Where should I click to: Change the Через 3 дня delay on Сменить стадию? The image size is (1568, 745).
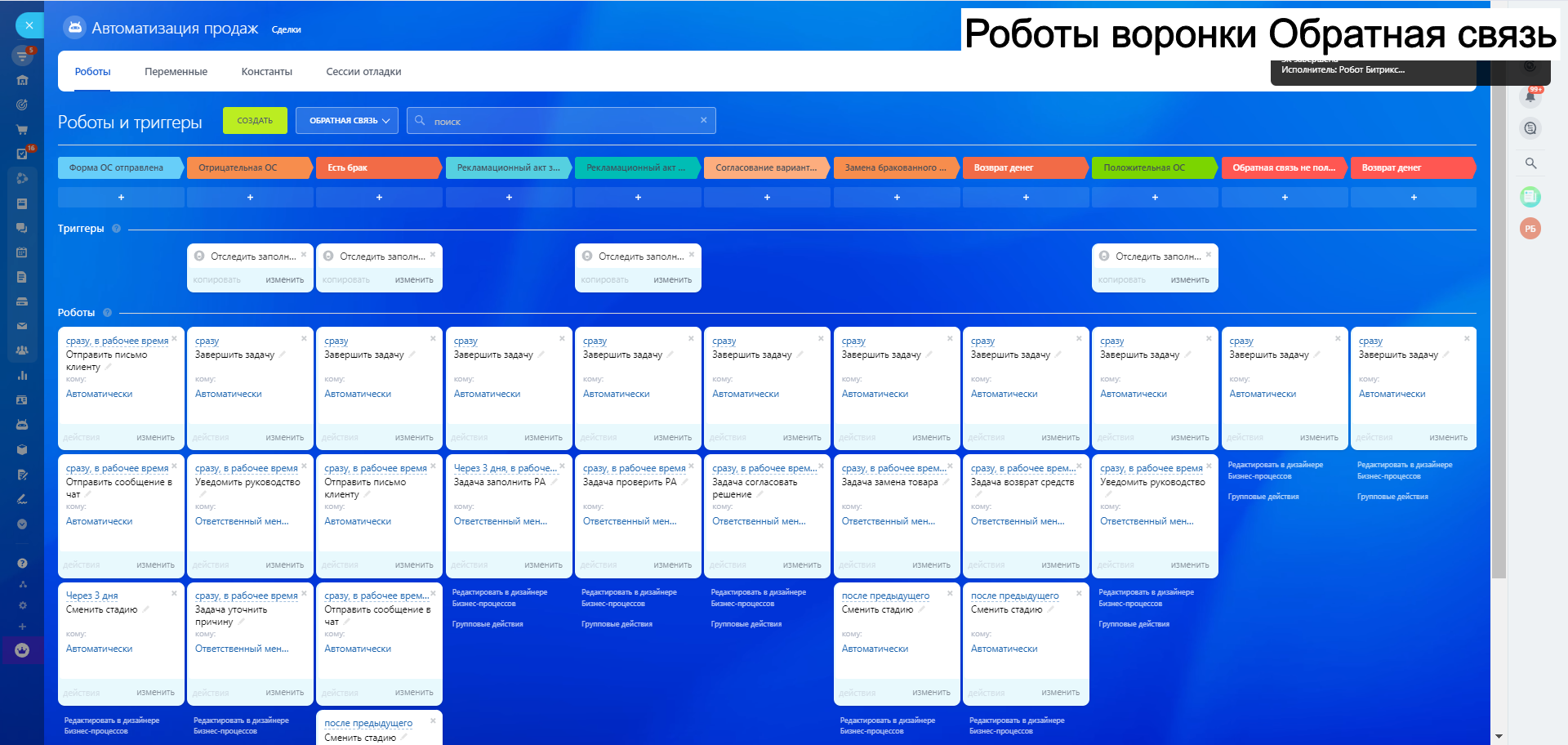[91, 596]
